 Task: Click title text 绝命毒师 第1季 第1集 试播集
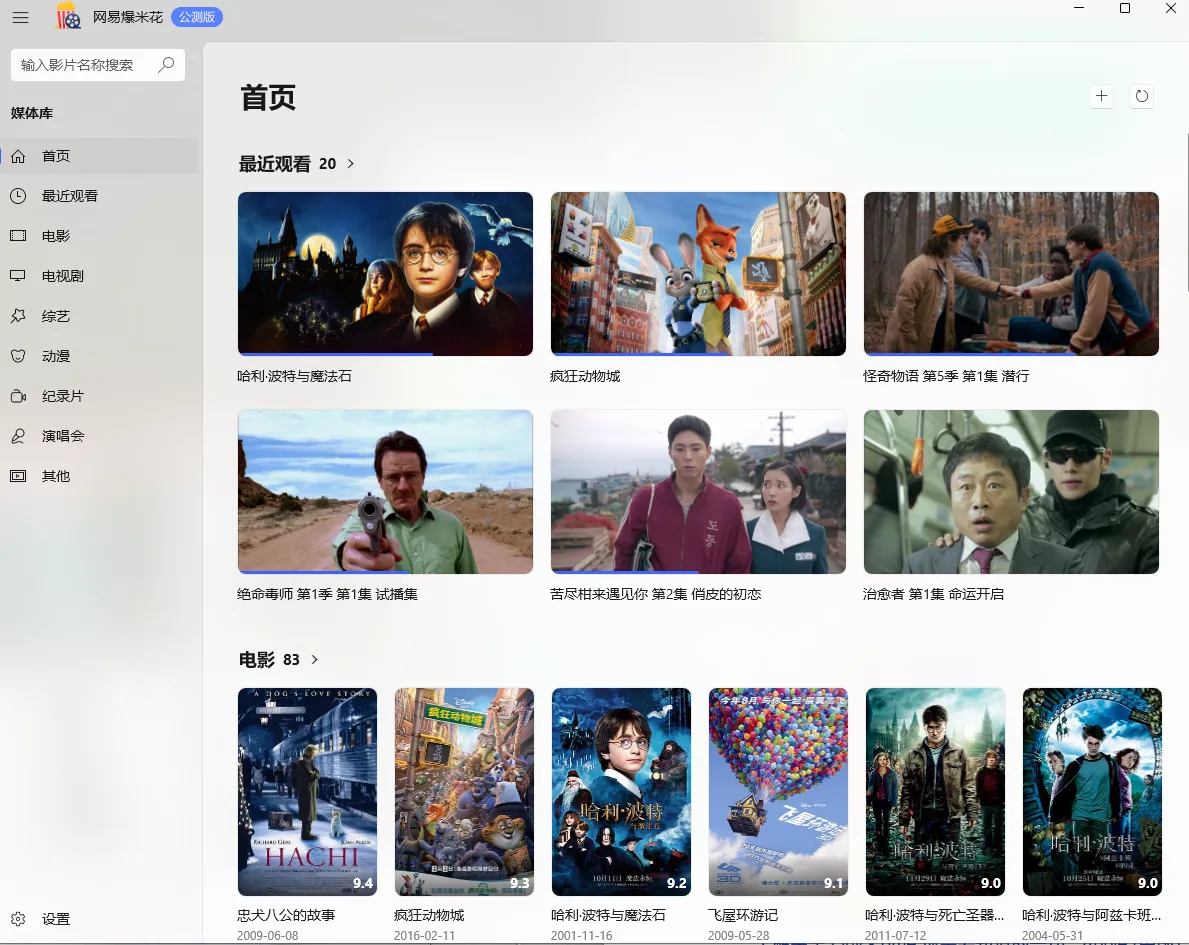[327, 594]
